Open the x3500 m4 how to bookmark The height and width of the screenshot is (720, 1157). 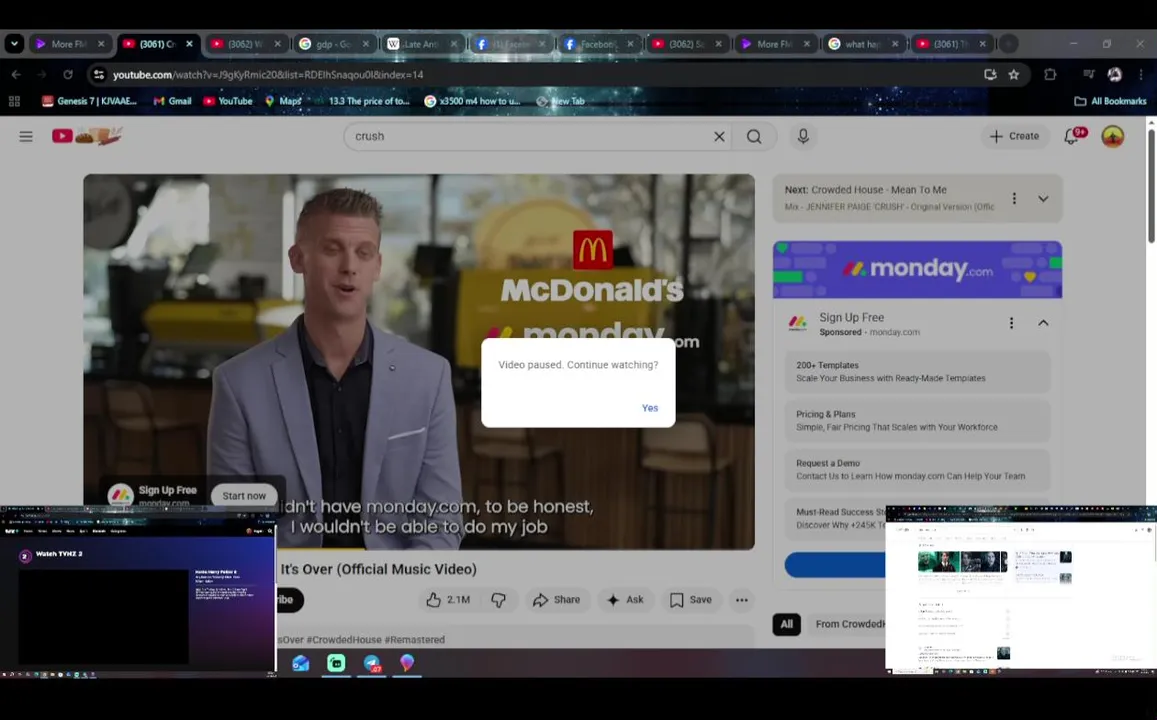coord(472,101)
